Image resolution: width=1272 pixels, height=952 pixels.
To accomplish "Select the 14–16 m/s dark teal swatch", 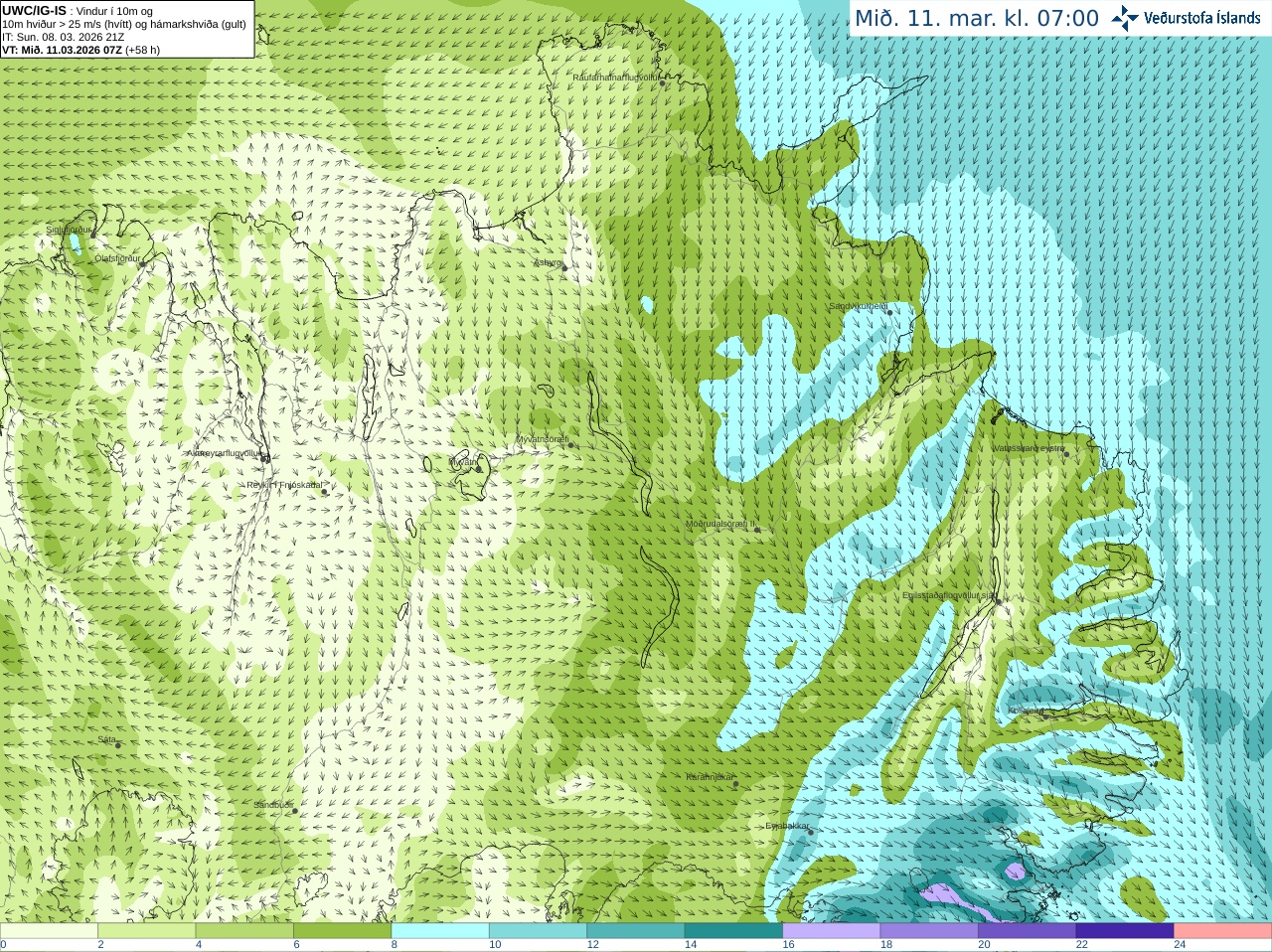I will (734, 931).
